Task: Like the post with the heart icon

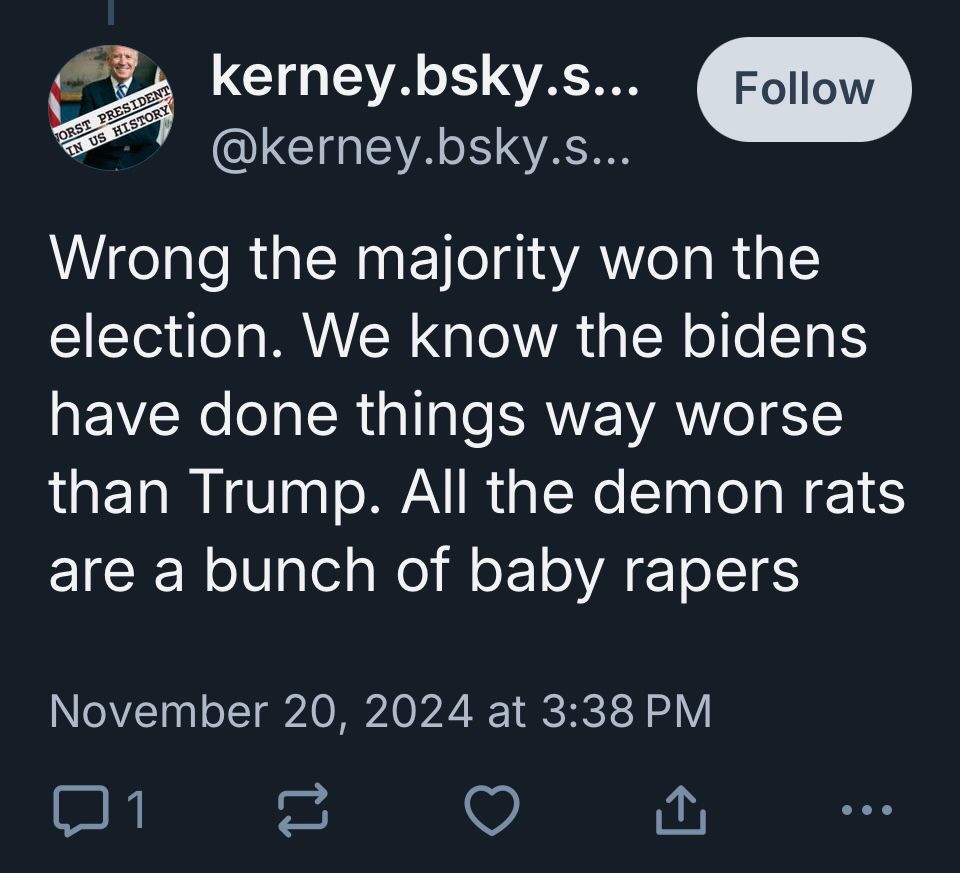Action: (x=492, y=810)
